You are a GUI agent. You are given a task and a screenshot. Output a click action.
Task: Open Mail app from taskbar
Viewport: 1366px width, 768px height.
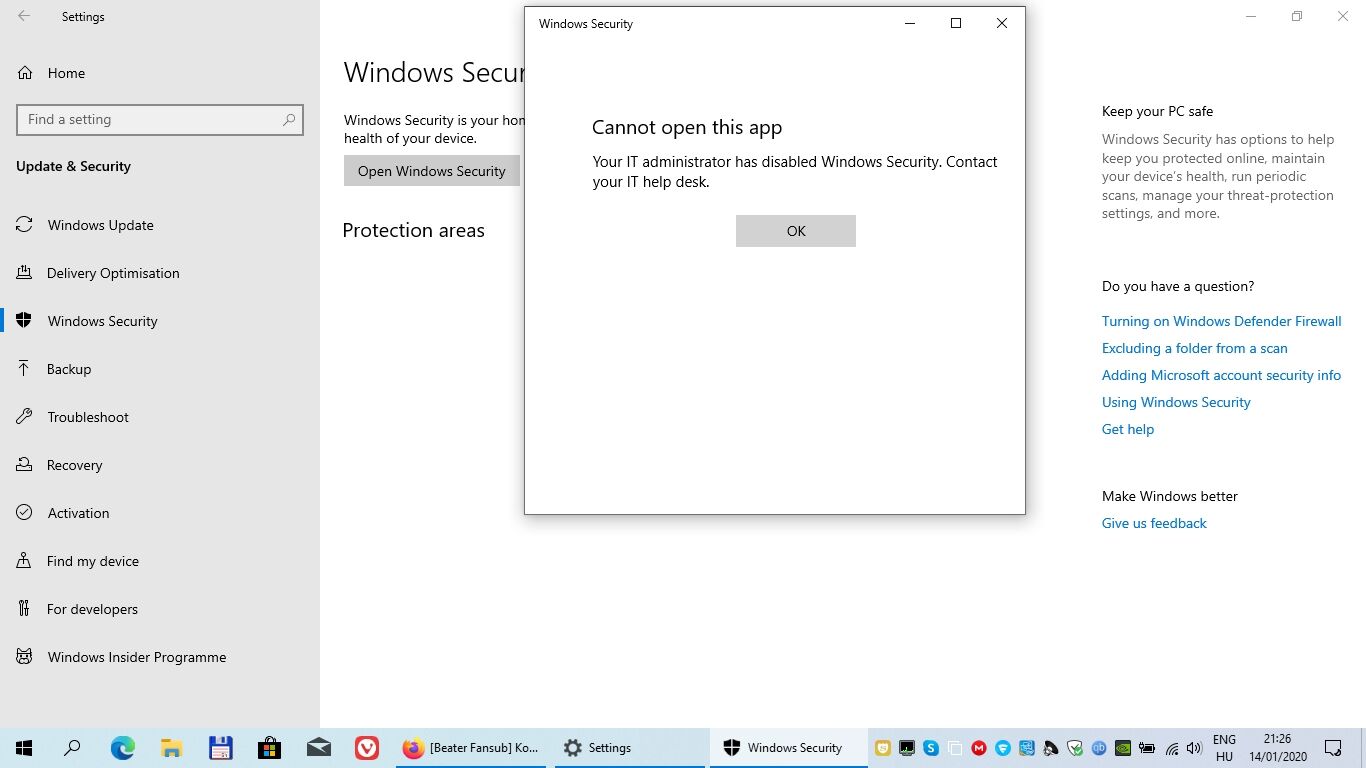[x=318, y=748]
